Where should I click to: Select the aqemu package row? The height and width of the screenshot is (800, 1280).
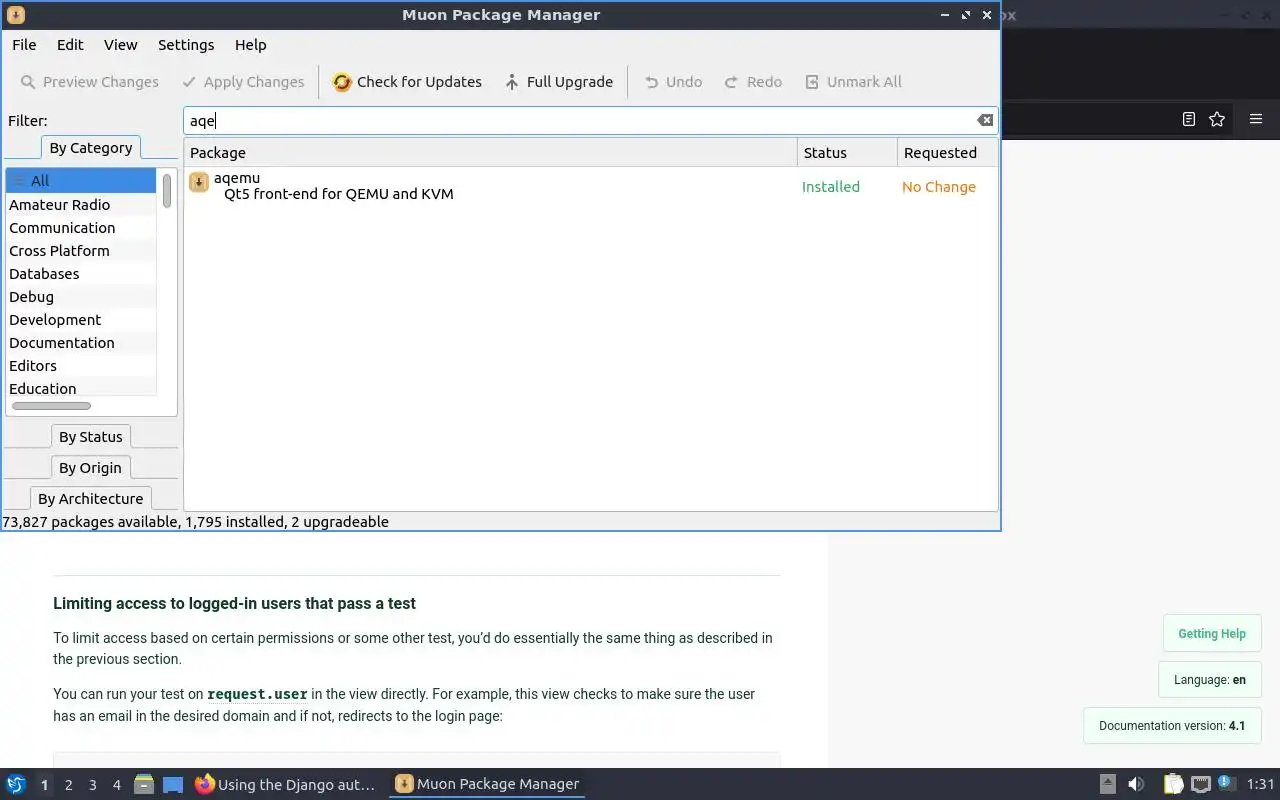tap(590, 186)
